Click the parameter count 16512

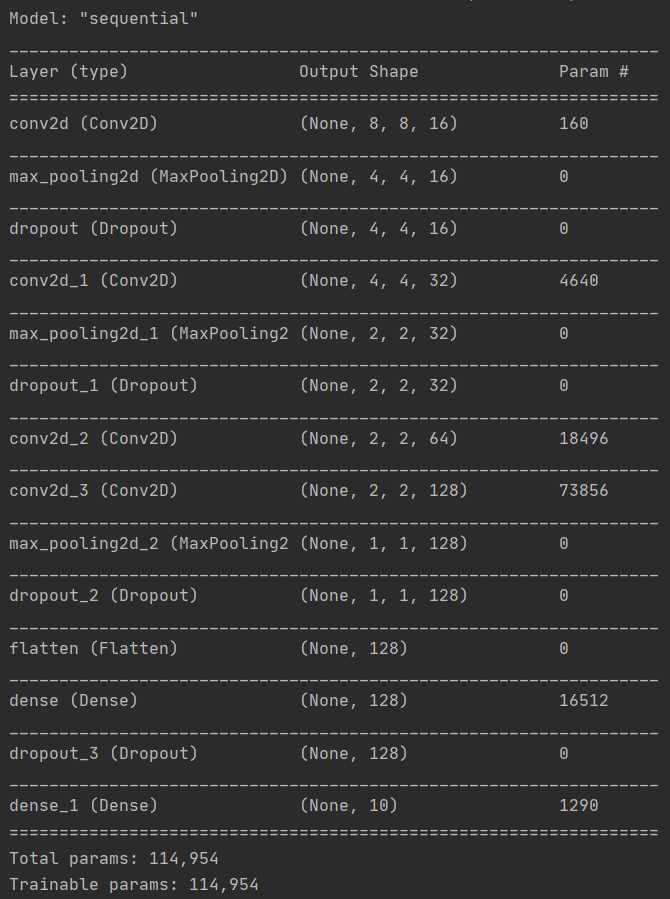coord(584,700)
